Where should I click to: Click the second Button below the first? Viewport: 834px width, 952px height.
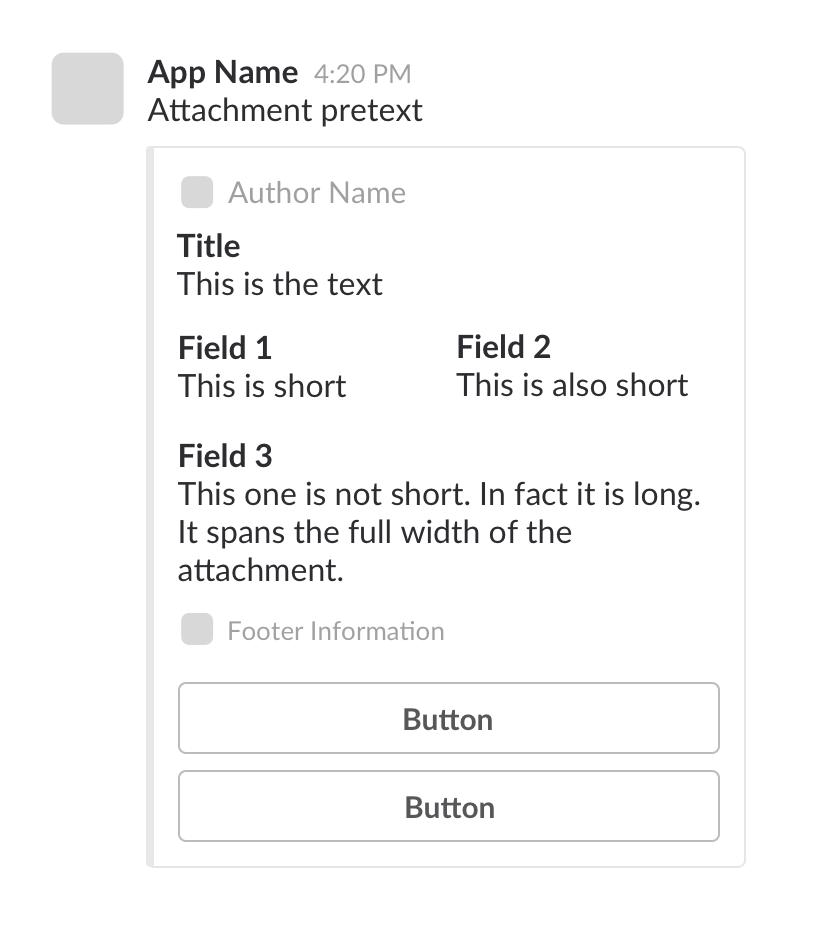point(448,806)
